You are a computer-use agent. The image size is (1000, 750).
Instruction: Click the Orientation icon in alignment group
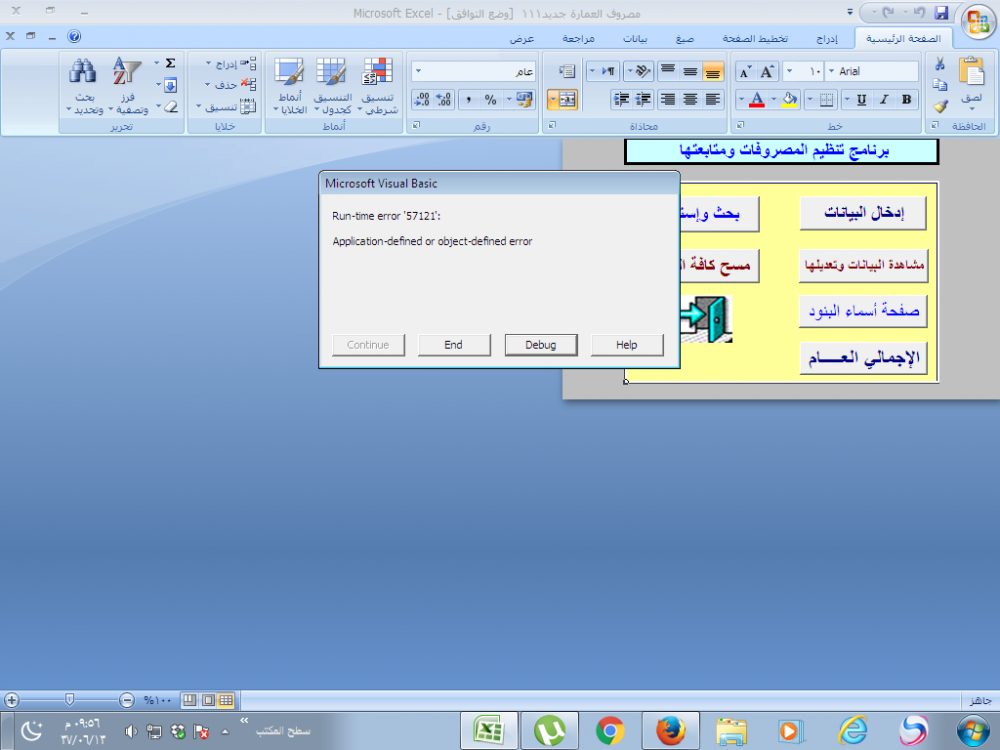coord(643,71)
